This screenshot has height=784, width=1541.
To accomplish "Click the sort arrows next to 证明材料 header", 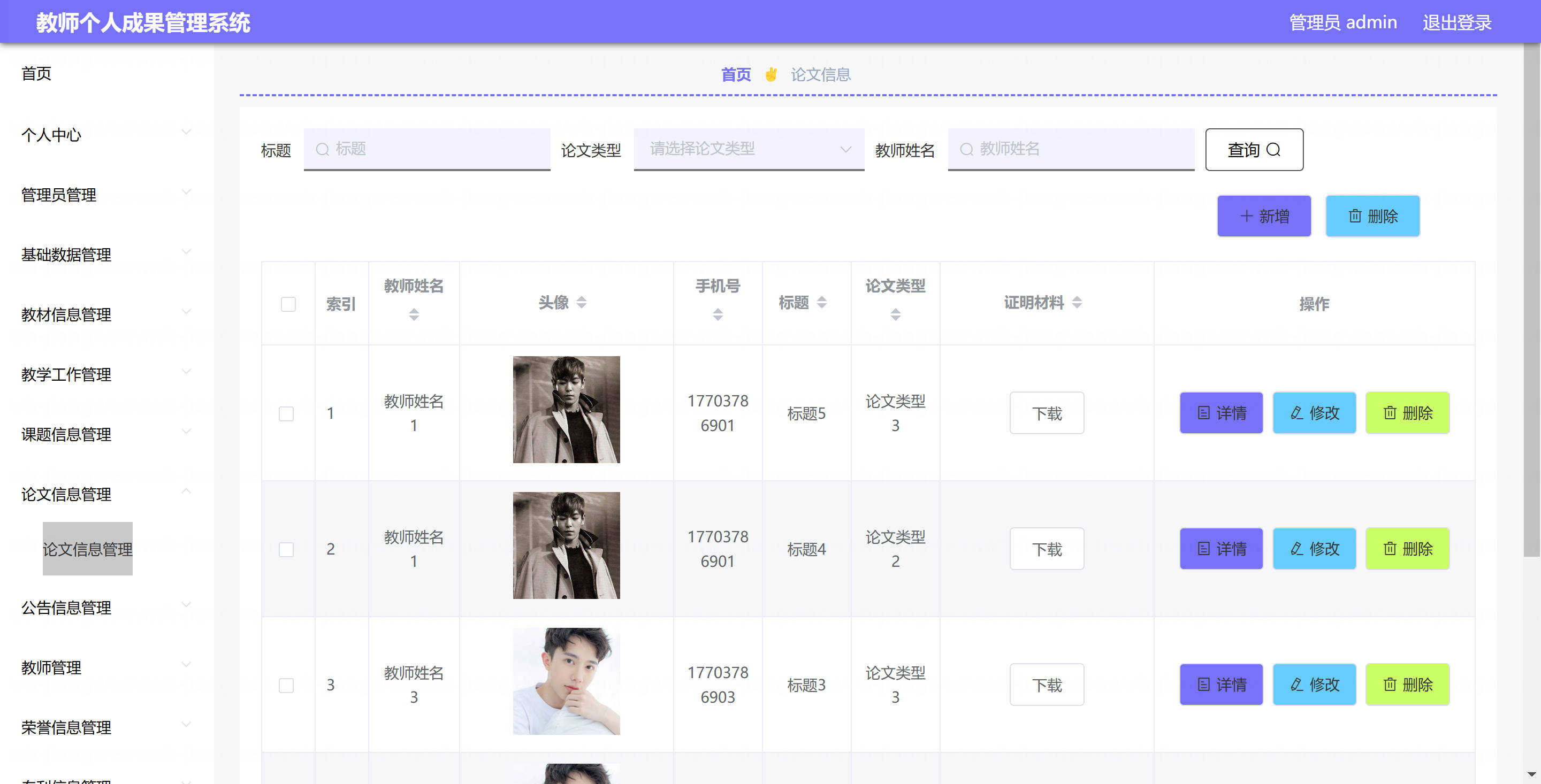I will (x=1077, y=303).
